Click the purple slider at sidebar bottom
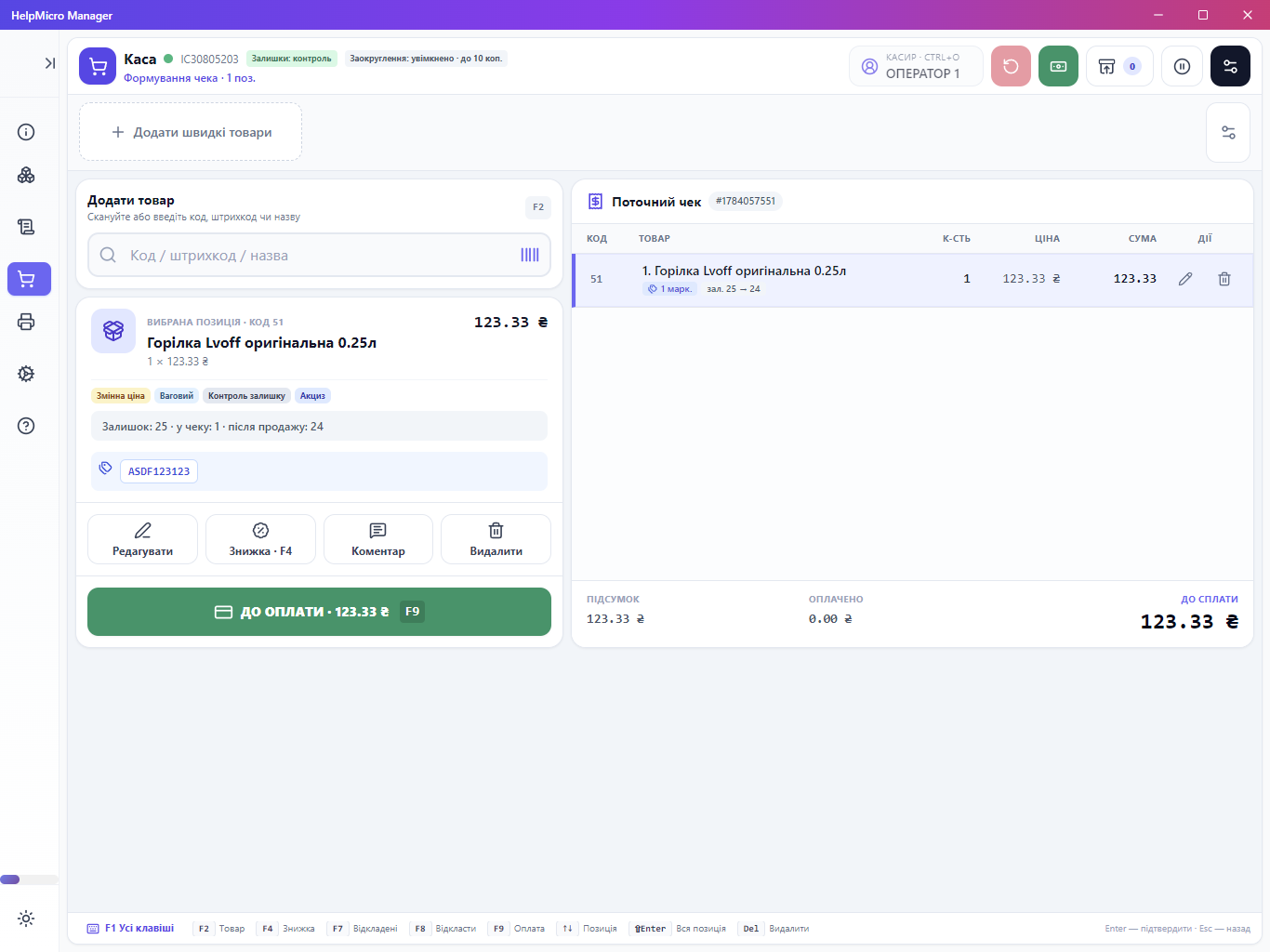This screenshot has width=1270, height=952. (10, 879)
